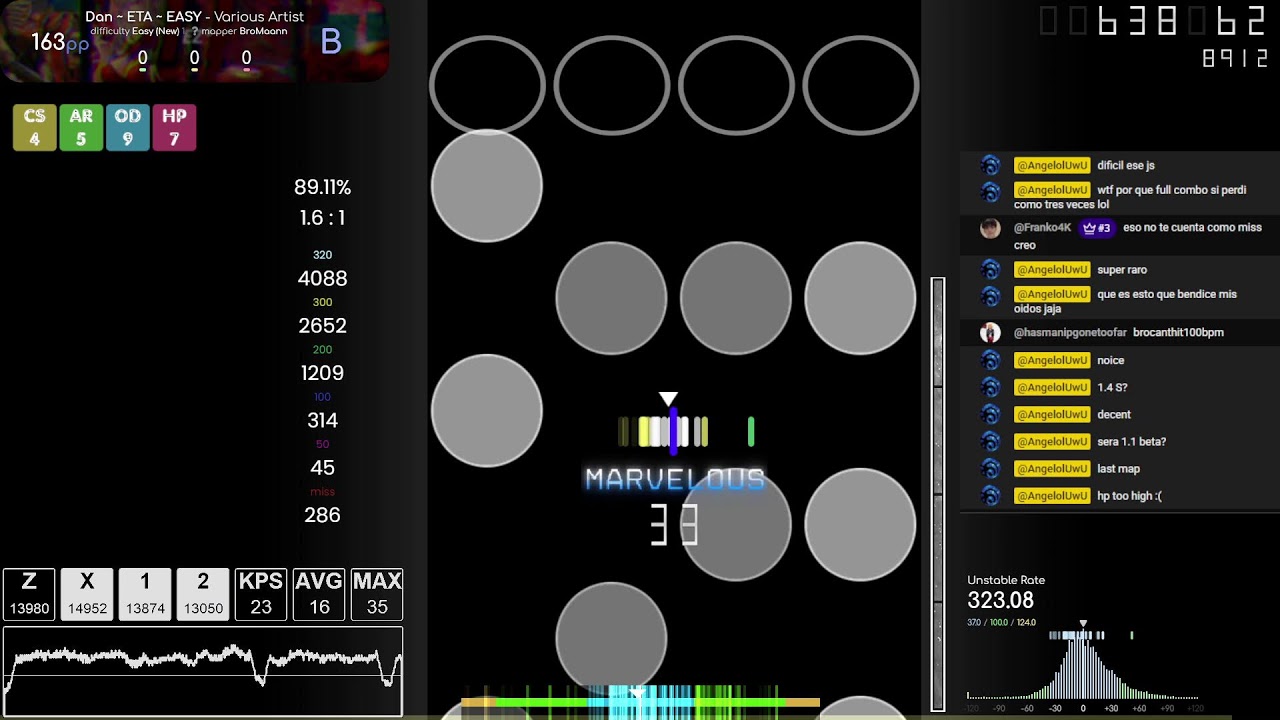This screenshot has height=720, width=1280.
Task: Click the rightmost receptor ring at the top
Action: (x=860, y=85)
